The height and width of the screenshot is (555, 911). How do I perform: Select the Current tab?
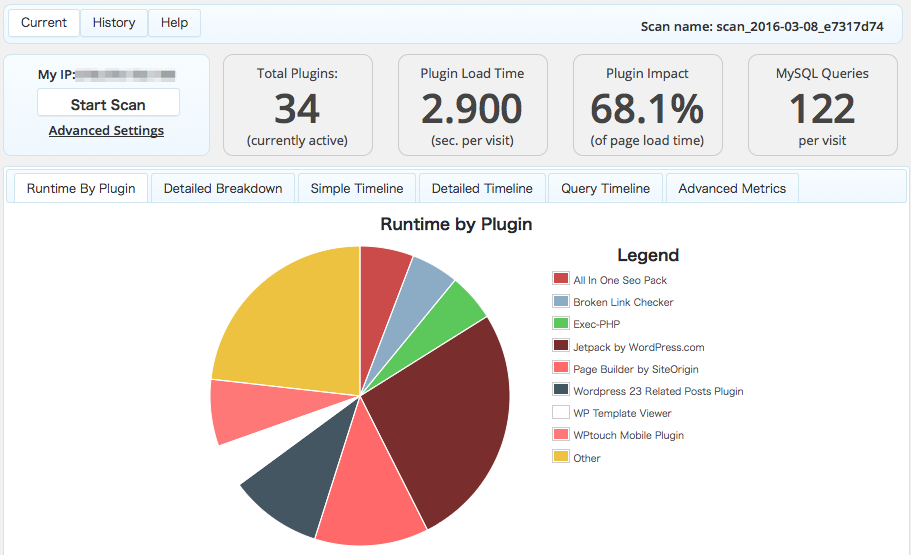click(x=44, y=23)
